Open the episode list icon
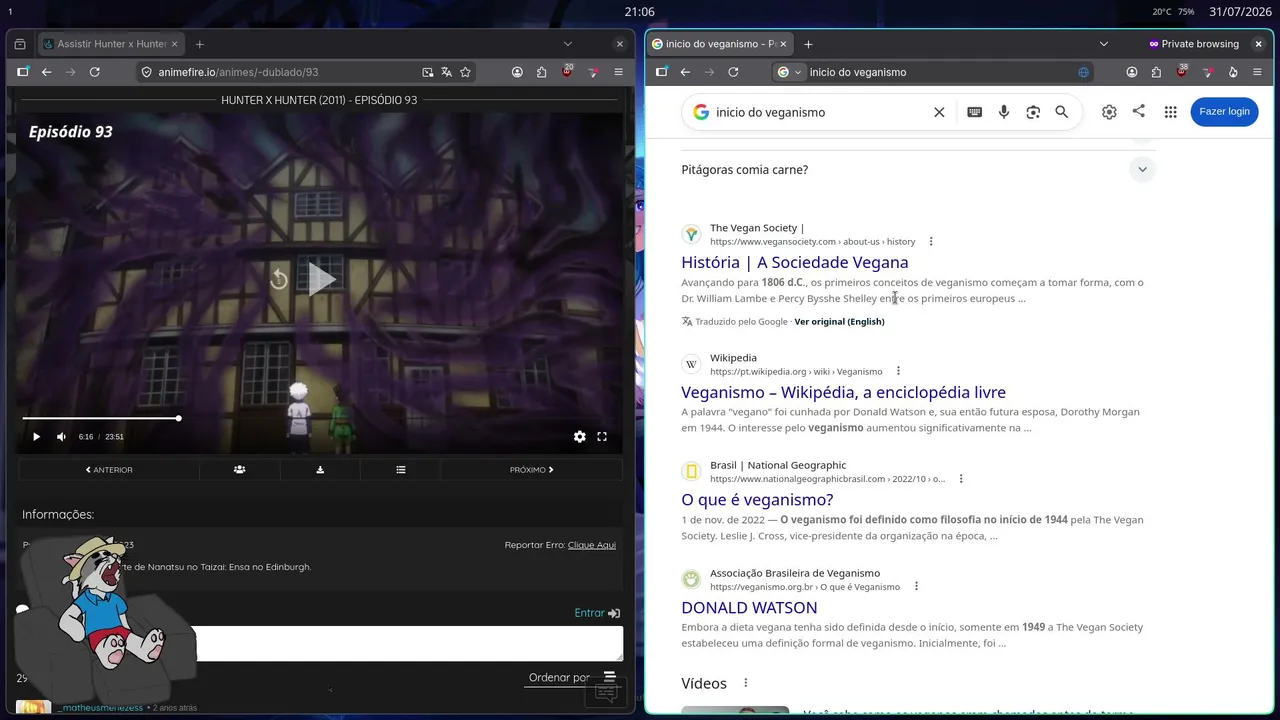 pyautogui.click(x=401, y=470)
